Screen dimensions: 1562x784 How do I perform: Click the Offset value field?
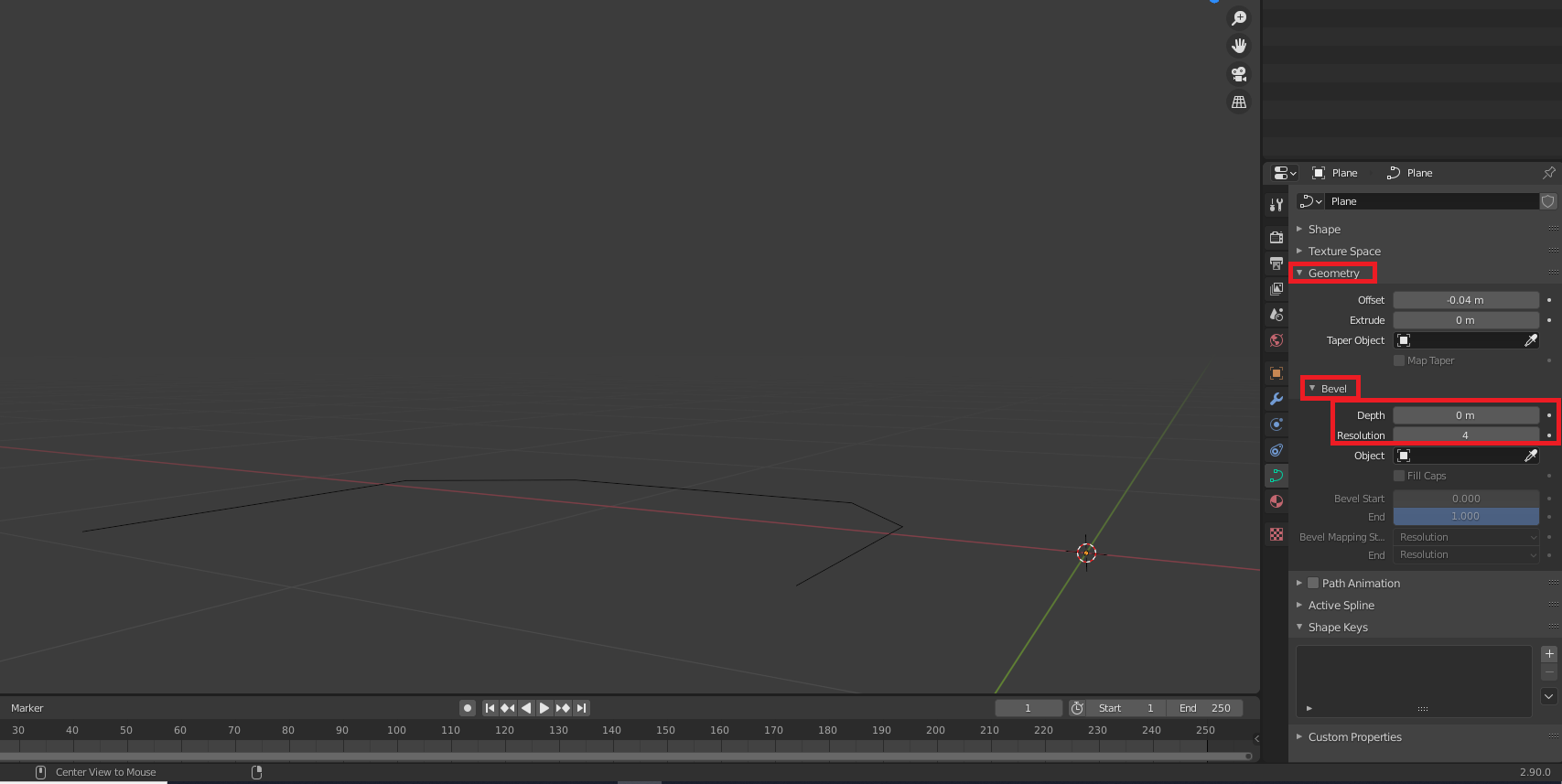coord(1466,300)
